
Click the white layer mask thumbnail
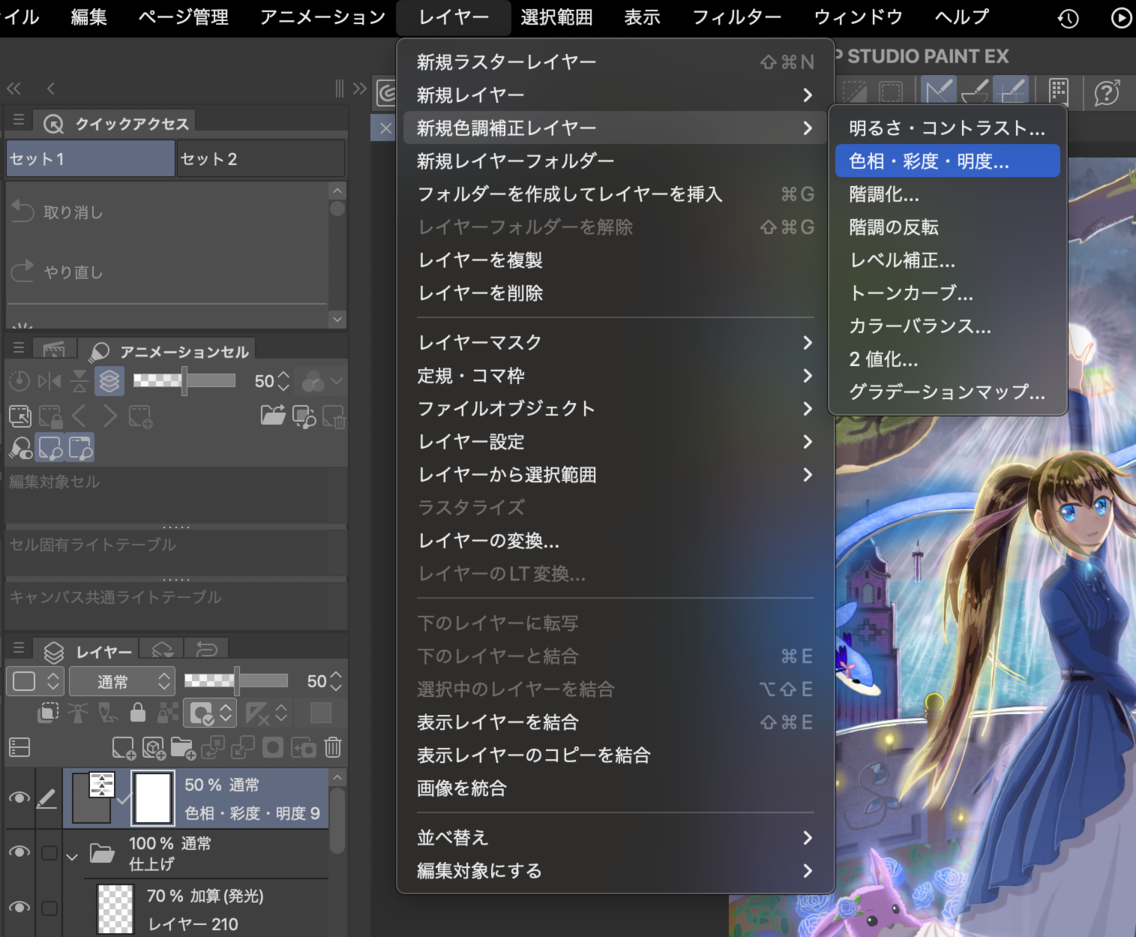pos(153,798)
